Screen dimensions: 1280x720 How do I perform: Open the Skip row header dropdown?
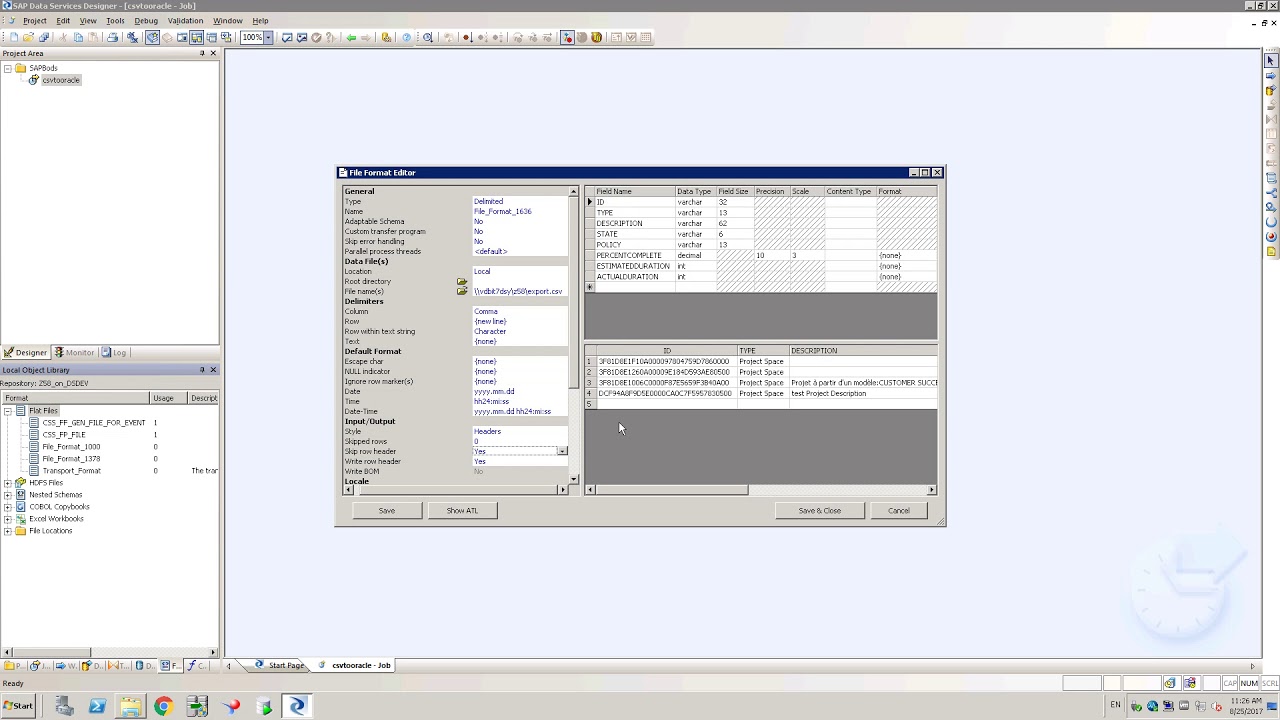pyautogui.click(x=562, y=451)
